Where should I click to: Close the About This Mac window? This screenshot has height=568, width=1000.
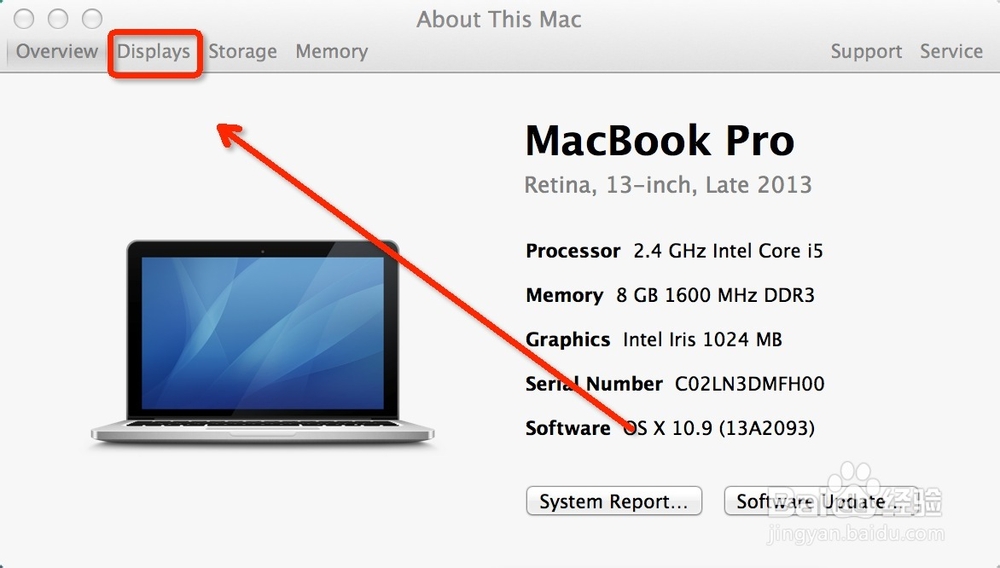pyautogui.click(x=24, y=19)
